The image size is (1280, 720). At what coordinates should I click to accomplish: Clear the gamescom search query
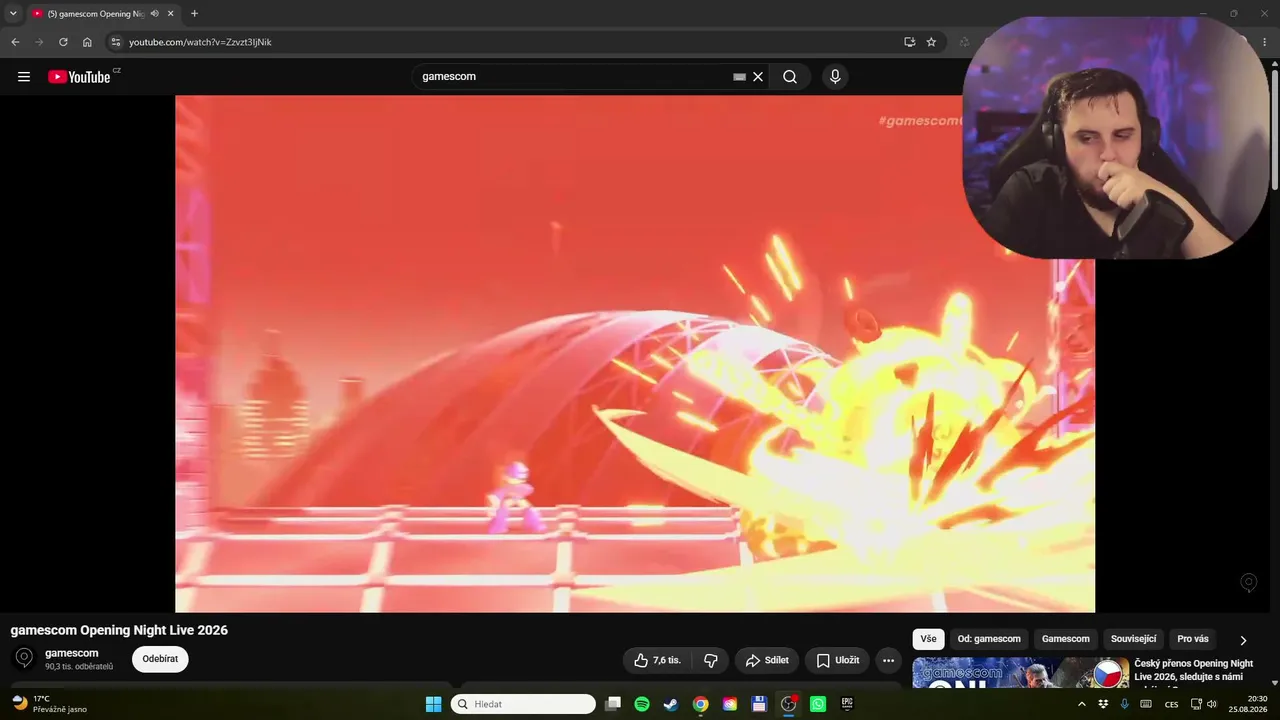pyautogui.click(x=758, y=77)
